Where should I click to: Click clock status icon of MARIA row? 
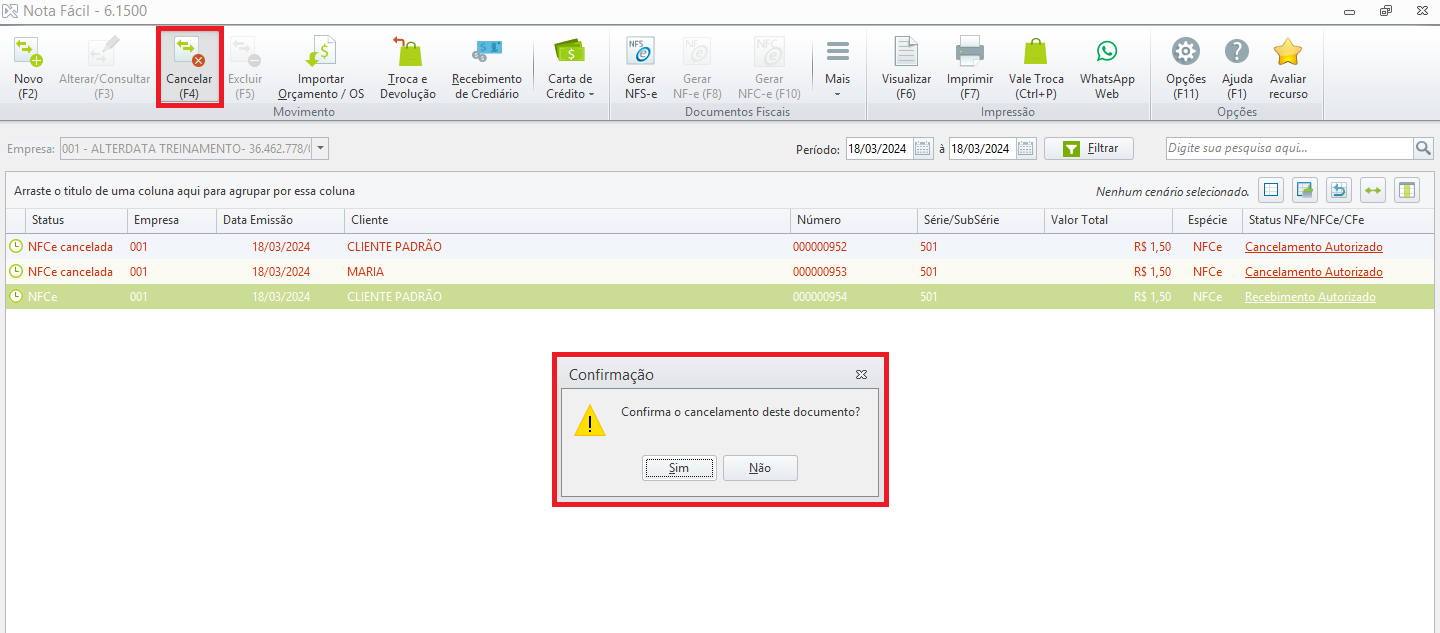click(x=16, y=272)
